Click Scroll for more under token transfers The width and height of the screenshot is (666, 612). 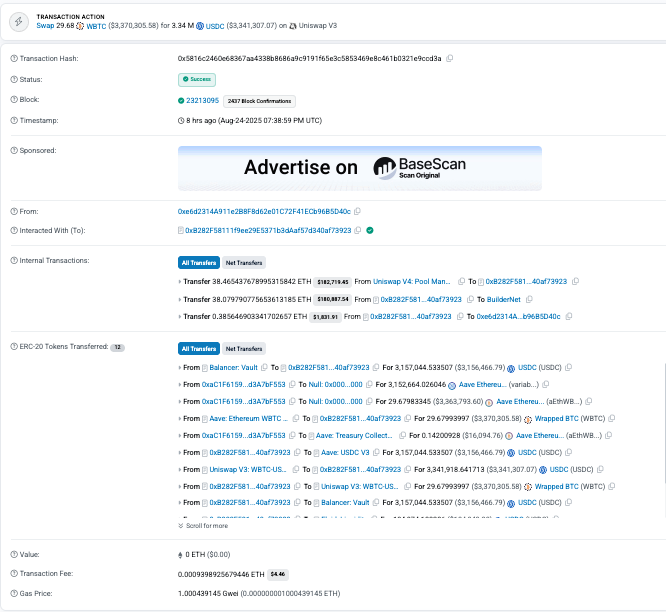(x=203, y=526)
